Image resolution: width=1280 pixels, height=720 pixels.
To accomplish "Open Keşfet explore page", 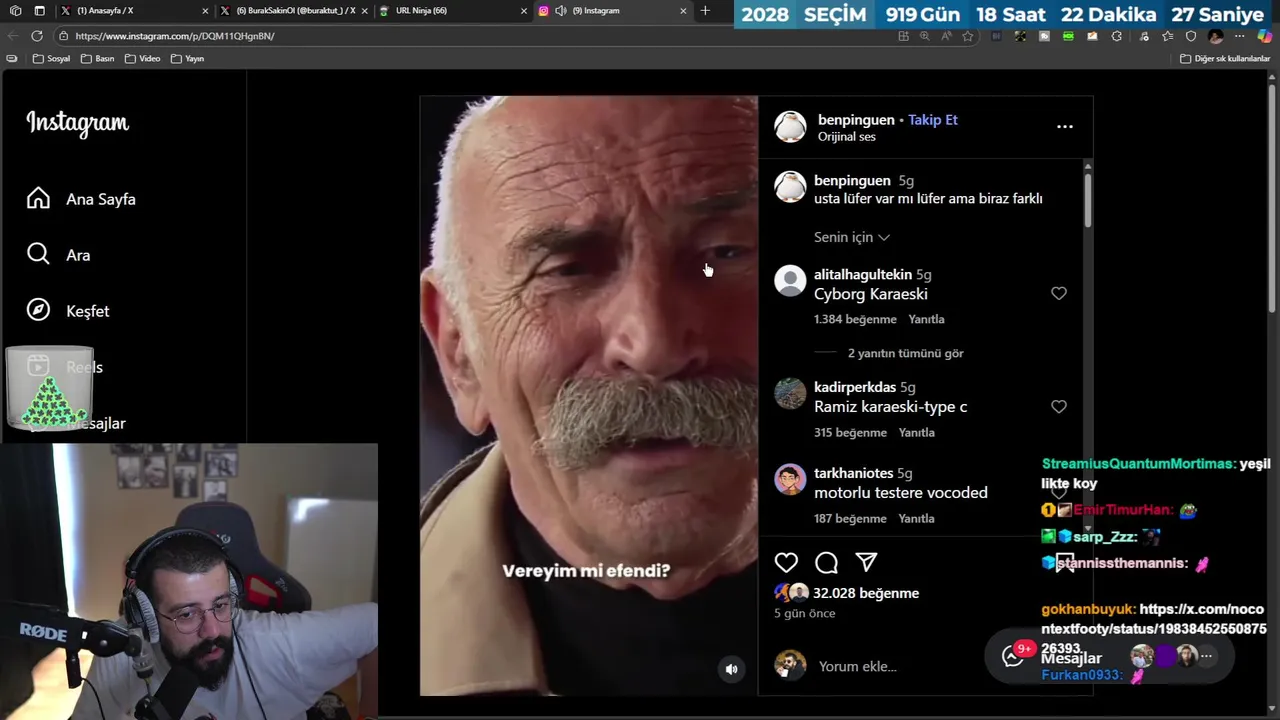I will (x=68, y=311).
